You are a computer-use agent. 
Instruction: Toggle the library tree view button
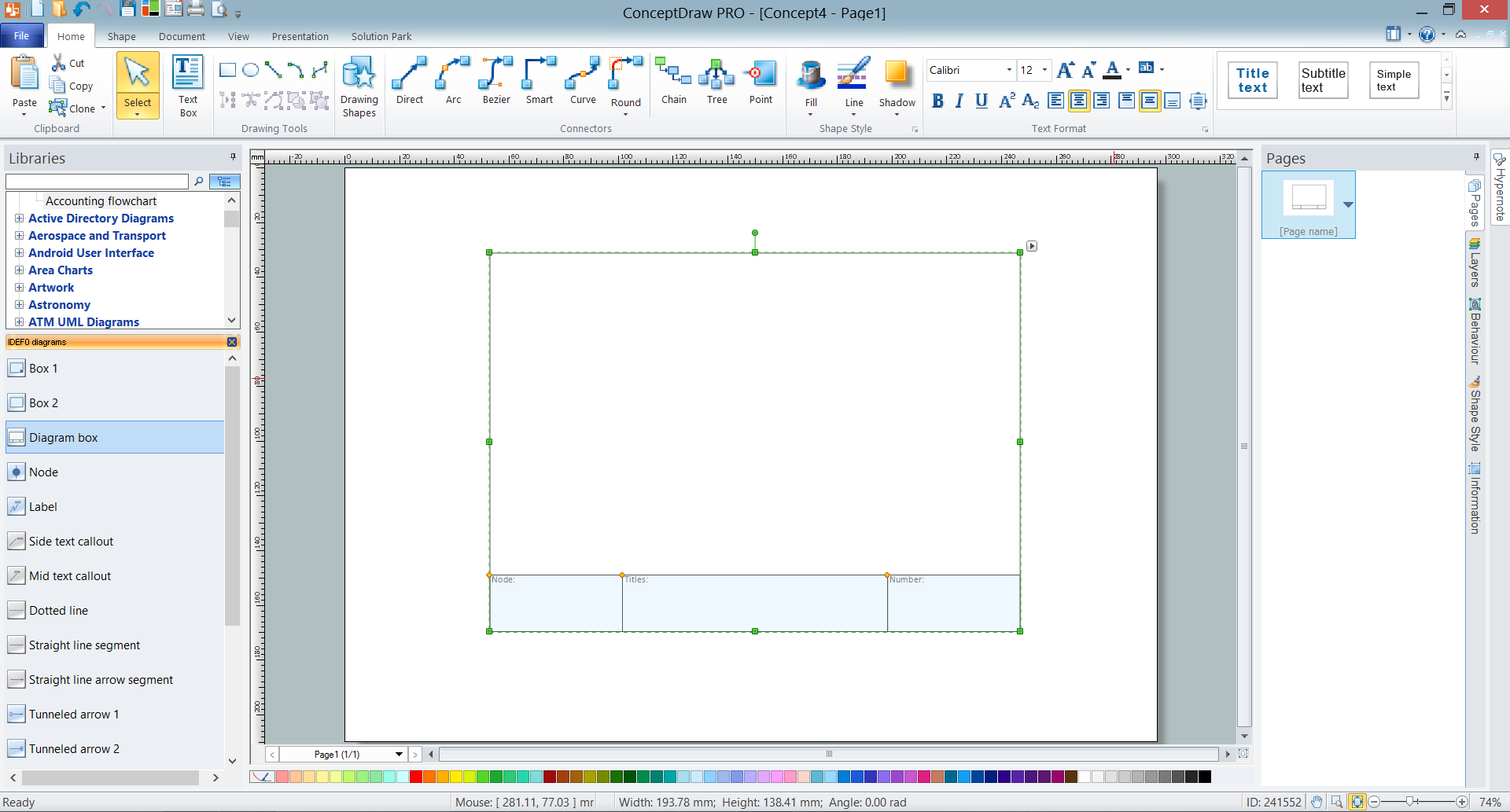(x=225, y=182)
